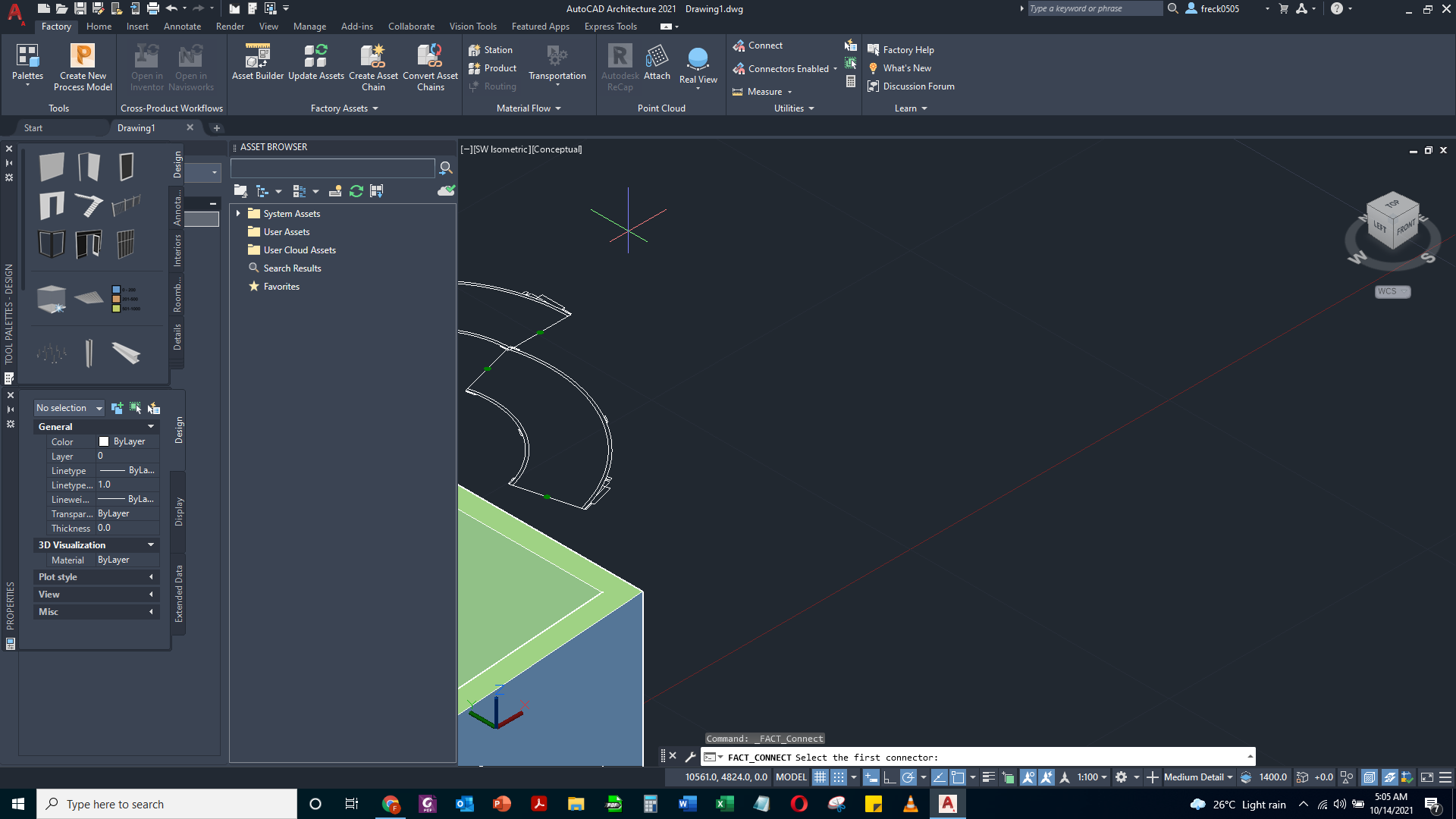Launch the Autodesk ReCap tool
Image resolution: width=1456 pixels, height=819 pixels.
(x=619, y=66)
